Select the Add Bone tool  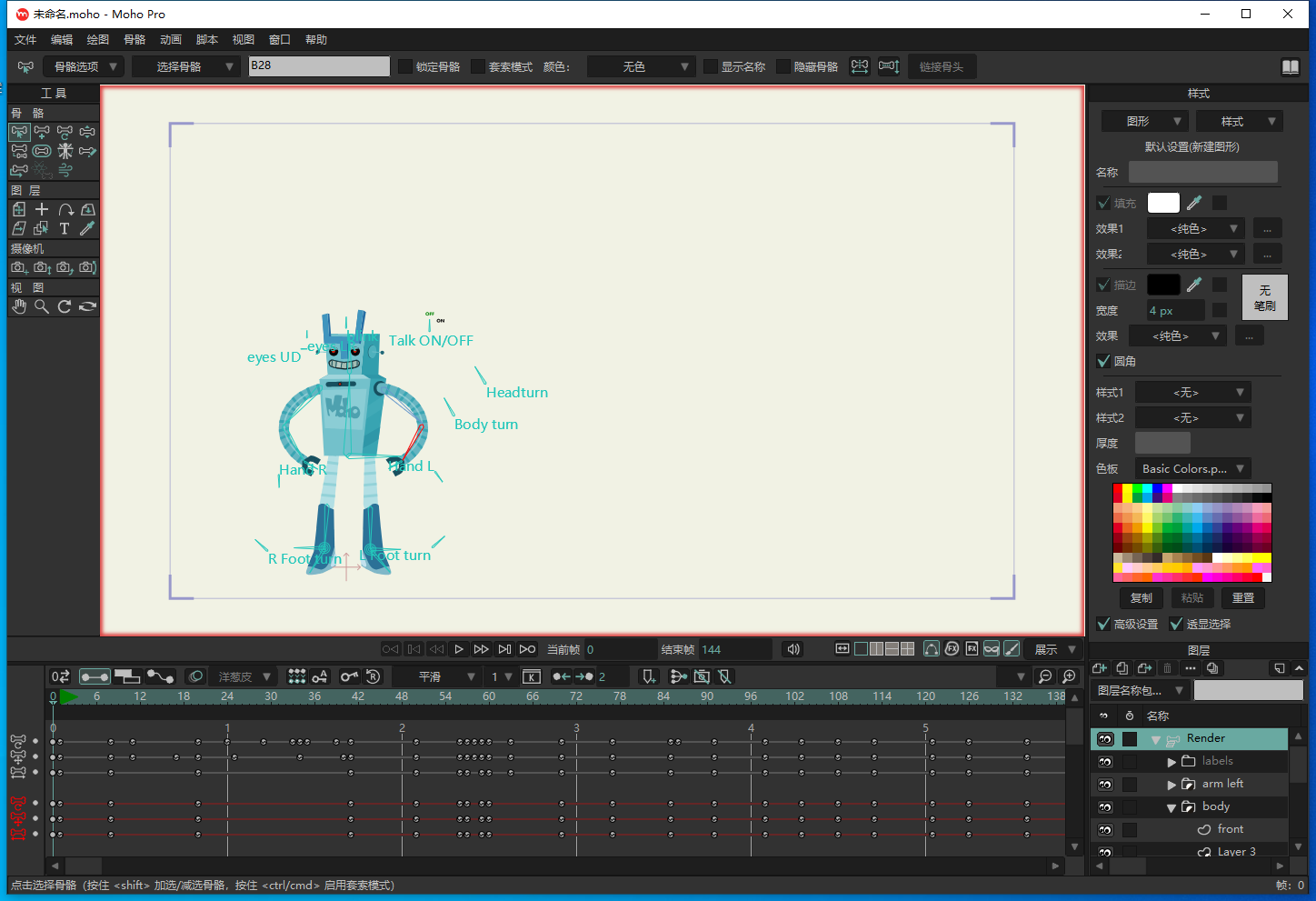[42, 132]
